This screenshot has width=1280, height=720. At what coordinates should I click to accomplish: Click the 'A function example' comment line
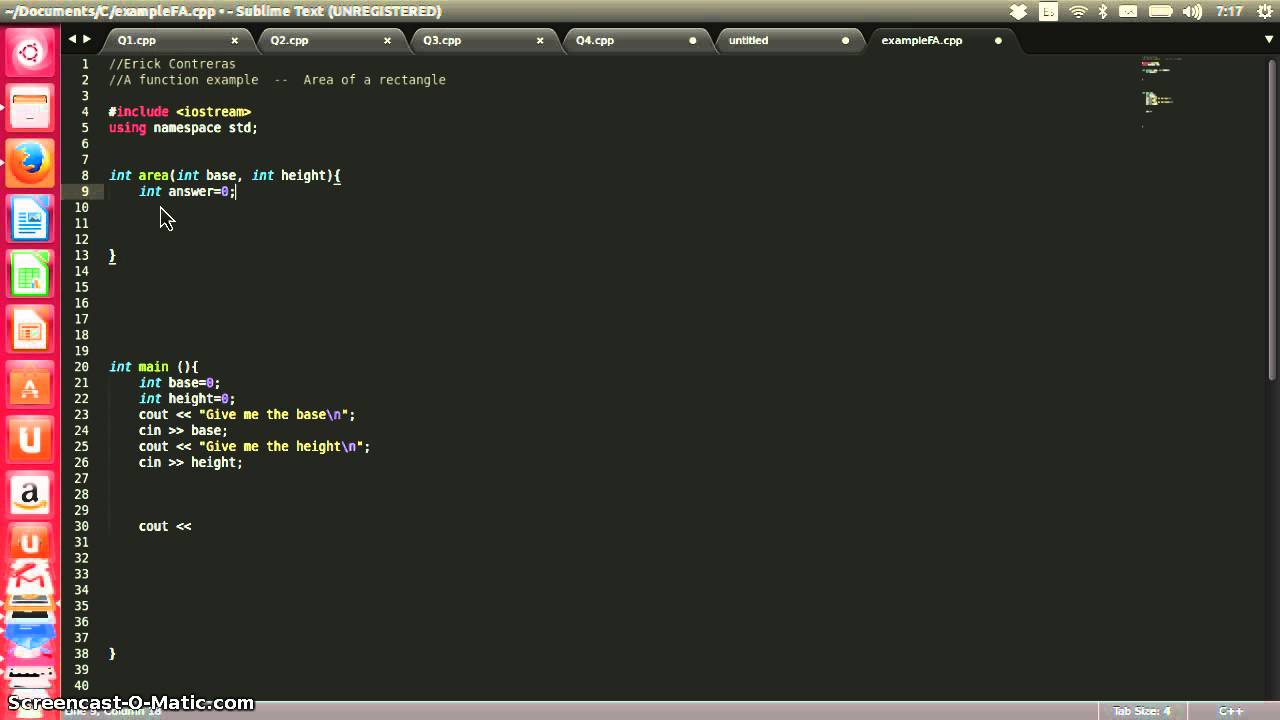point(277,80)
